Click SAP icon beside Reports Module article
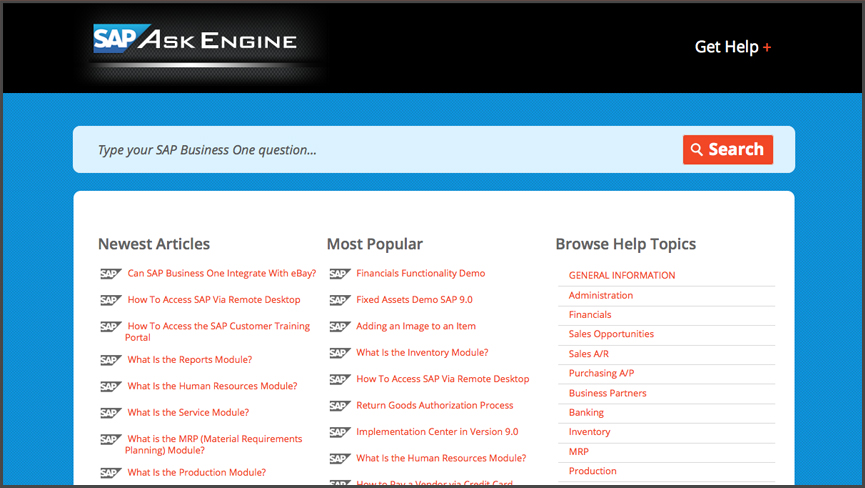The height and width of the screenshot is (488, 865). tap(110, 361)
